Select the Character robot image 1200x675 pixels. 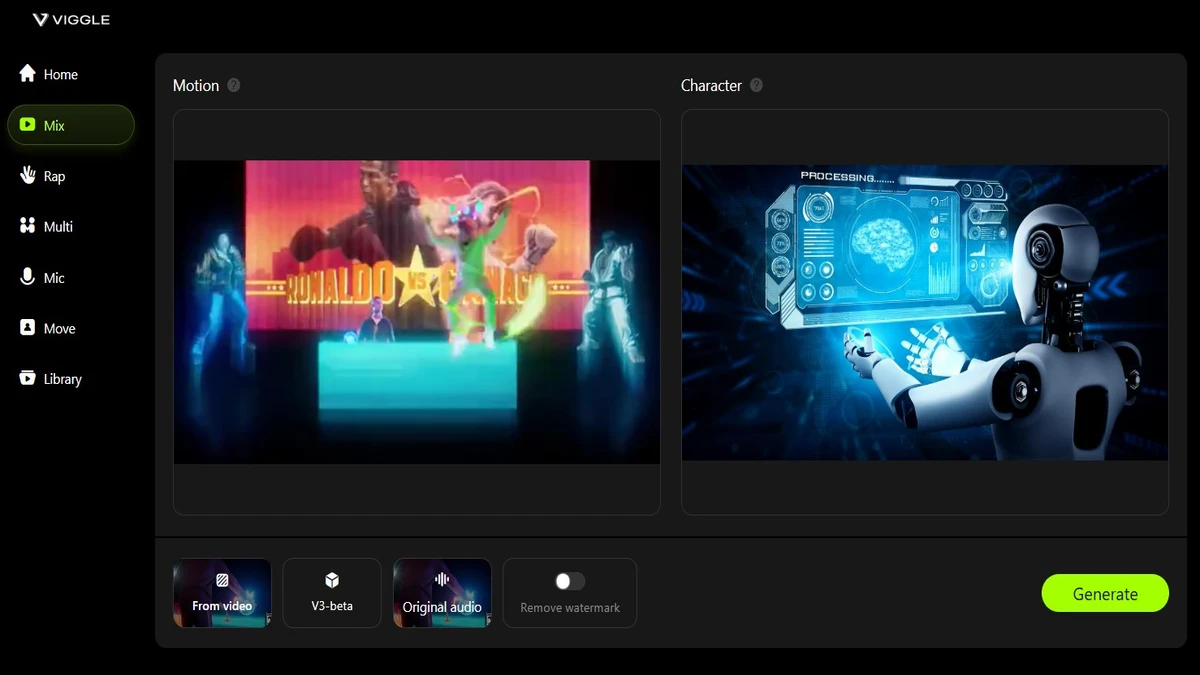point(925,312)
